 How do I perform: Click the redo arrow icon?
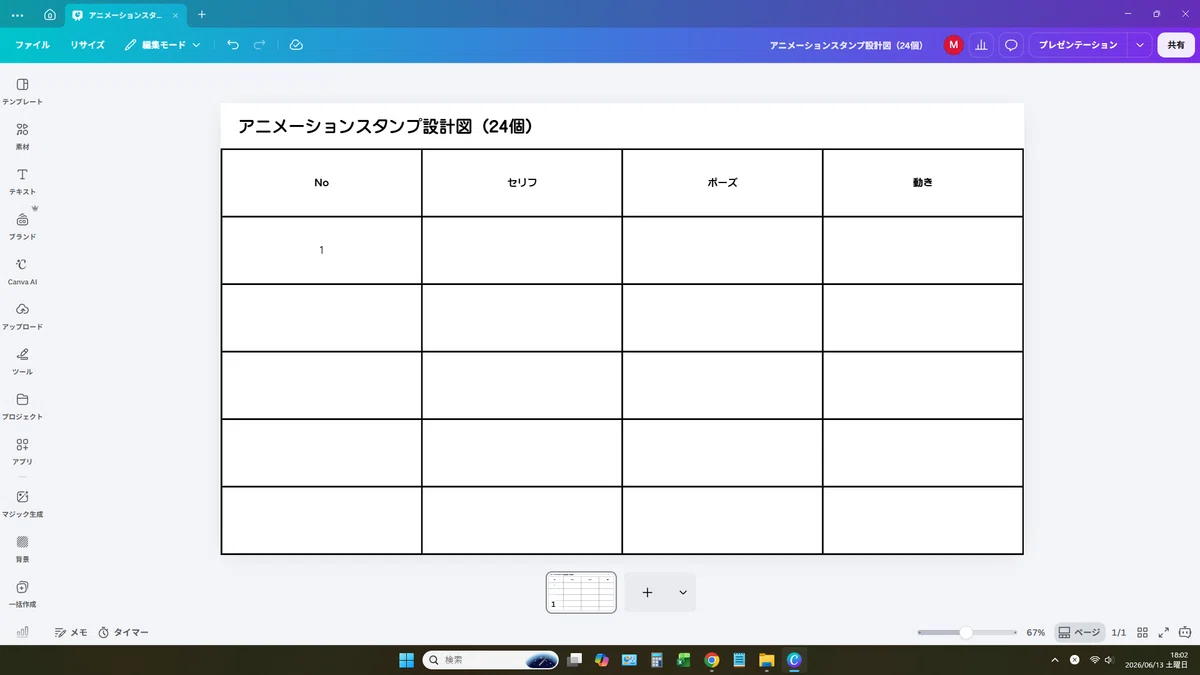point(260,45)
